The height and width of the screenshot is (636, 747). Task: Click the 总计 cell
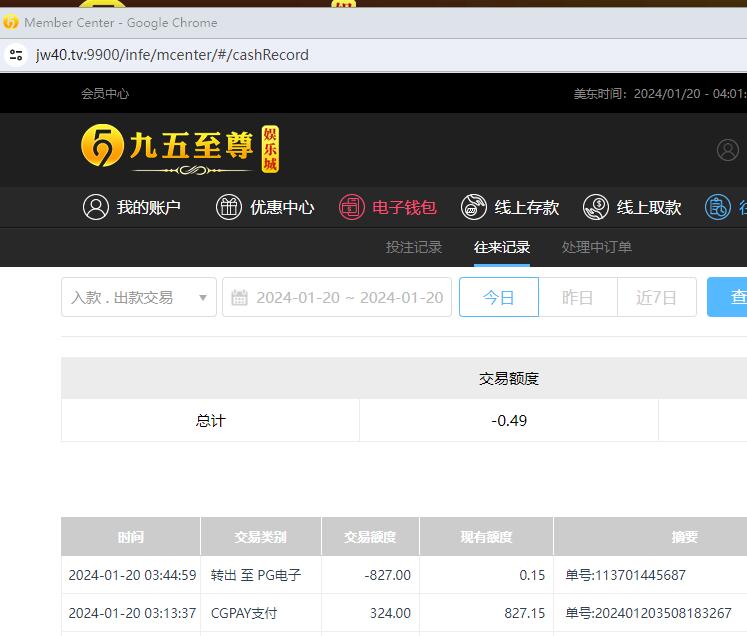click(210, 421)
